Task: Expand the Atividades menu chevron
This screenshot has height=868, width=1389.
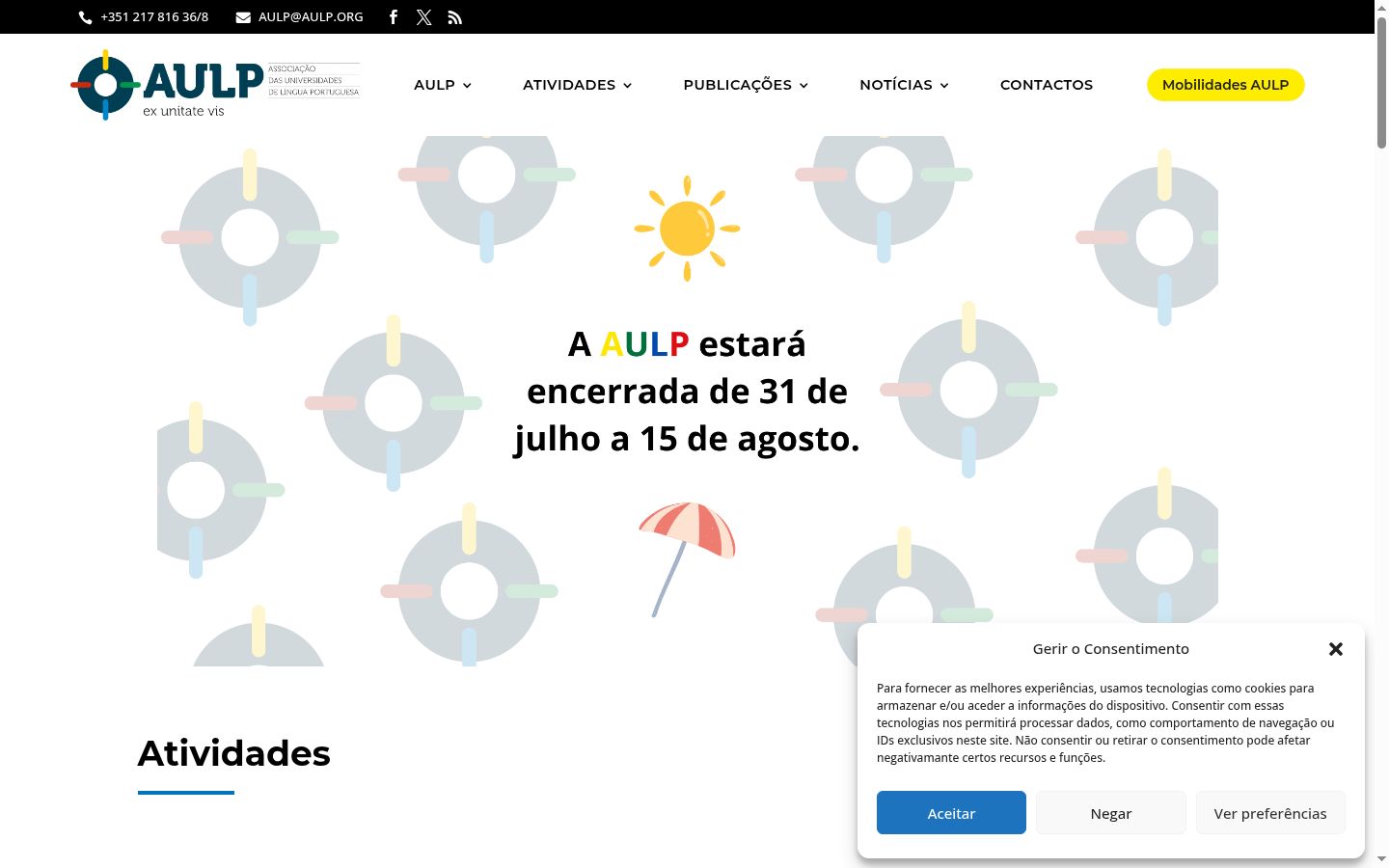Action: (x=627, y=86)
